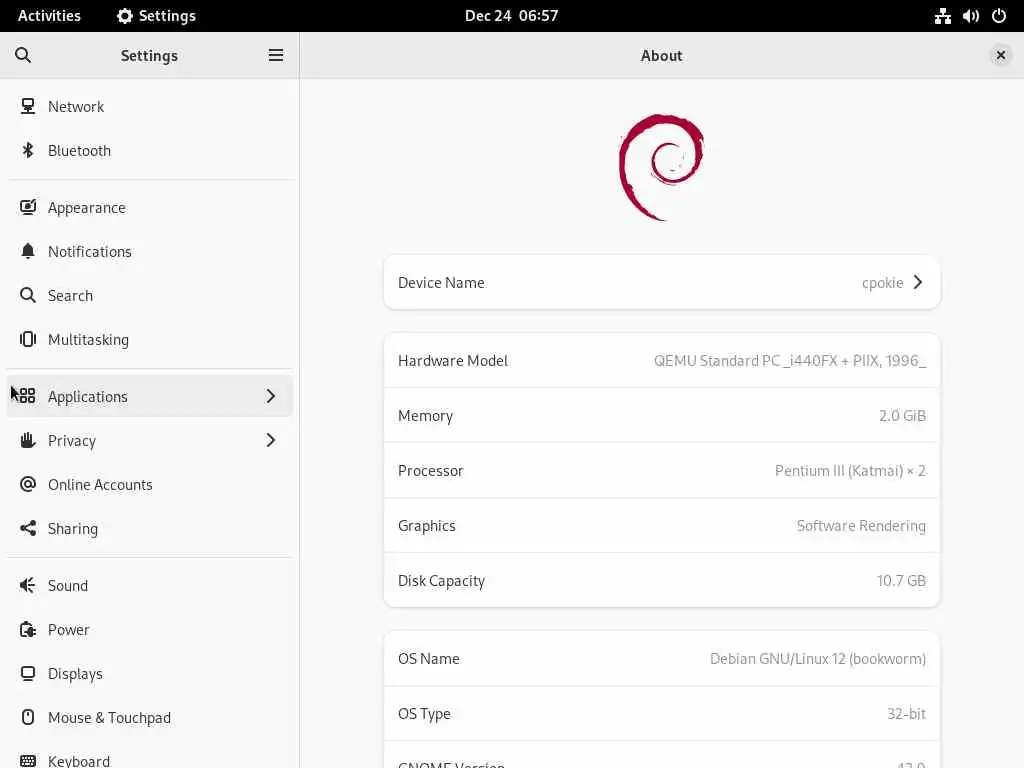Click the Settings title in sidebar header
Image resolution: width=1024 pixels, height=768 pixels.
tap(149, 56)
